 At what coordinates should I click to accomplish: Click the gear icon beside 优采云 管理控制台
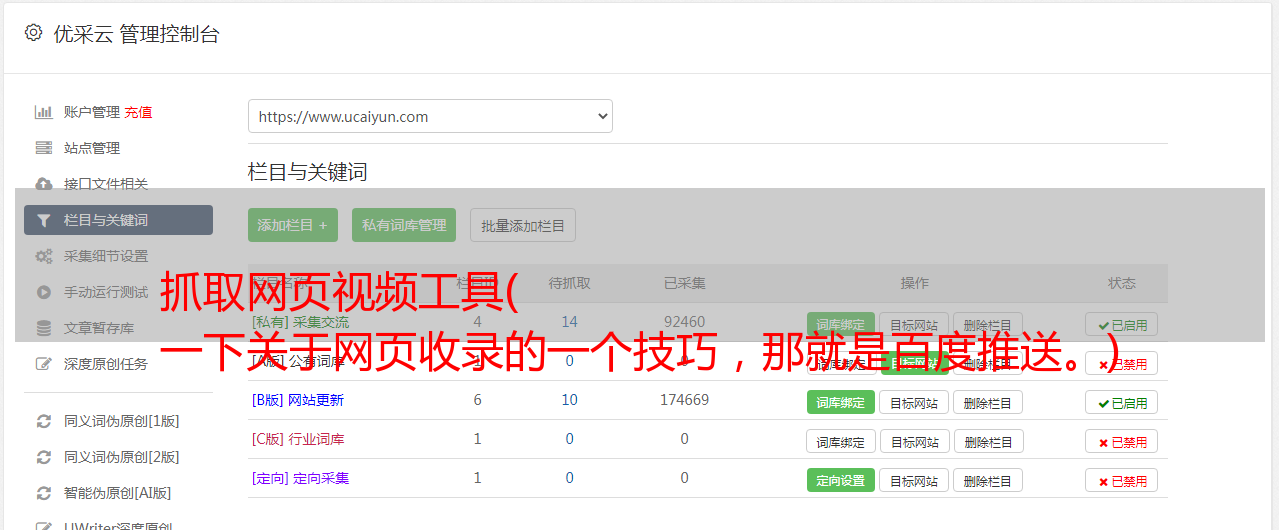point(33,33)
